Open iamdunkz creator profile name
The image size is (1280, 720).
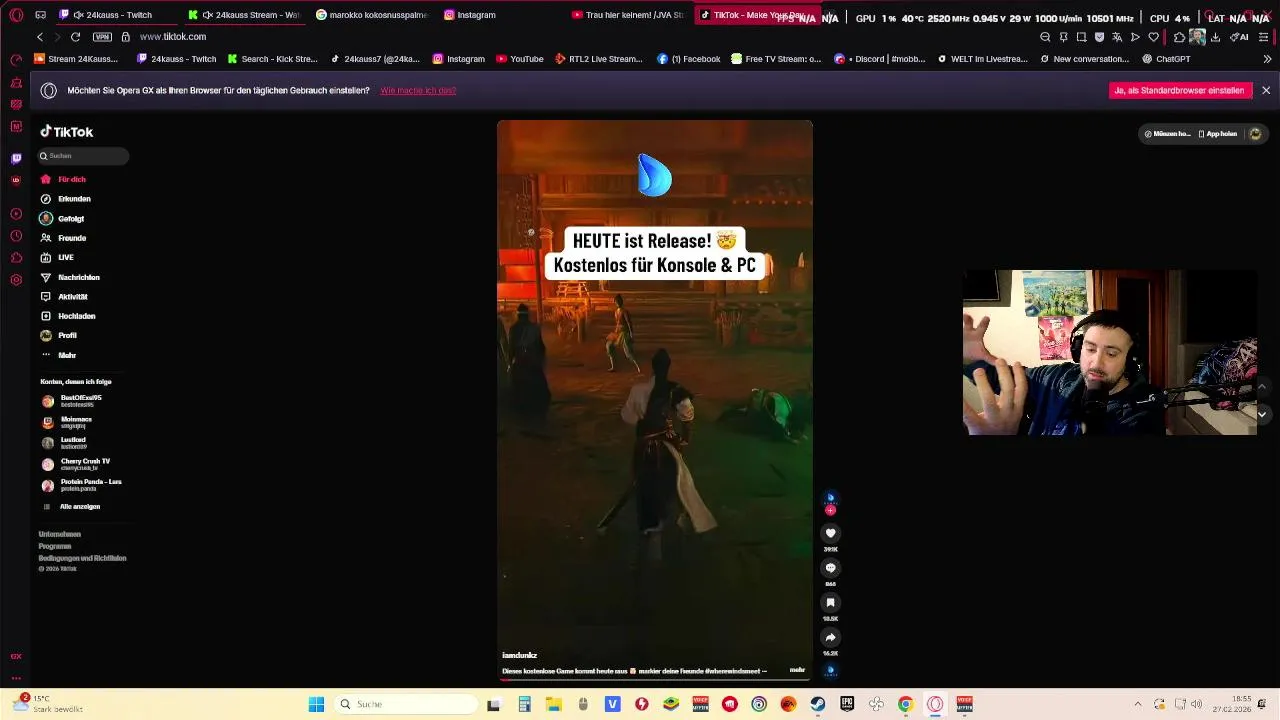(x=519, y=655)
